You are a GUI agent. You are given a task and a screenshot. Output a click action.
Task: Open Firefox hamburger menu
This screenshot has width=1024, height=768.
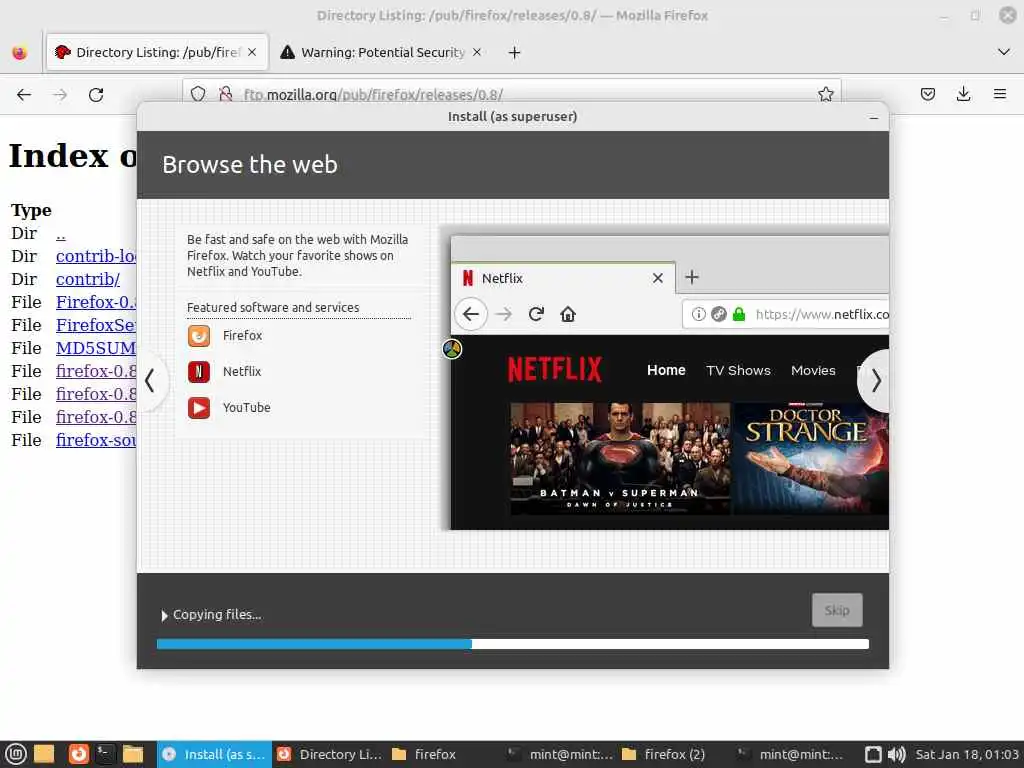(999, 94)
